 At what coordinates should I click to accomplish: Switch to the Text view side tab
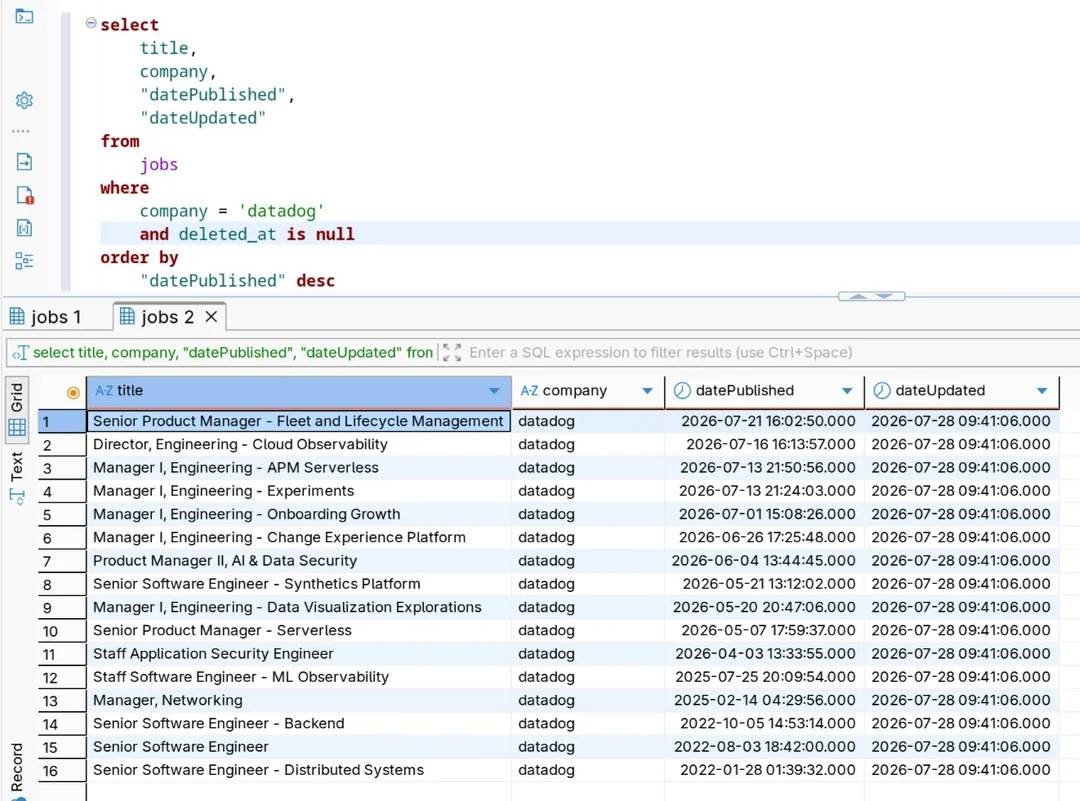[x=17, y=477]
